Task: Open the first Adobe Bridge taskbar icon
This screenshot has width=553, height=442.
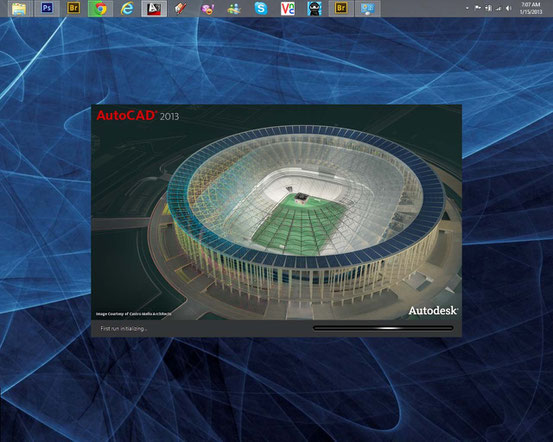Action: tap(73, 8)
